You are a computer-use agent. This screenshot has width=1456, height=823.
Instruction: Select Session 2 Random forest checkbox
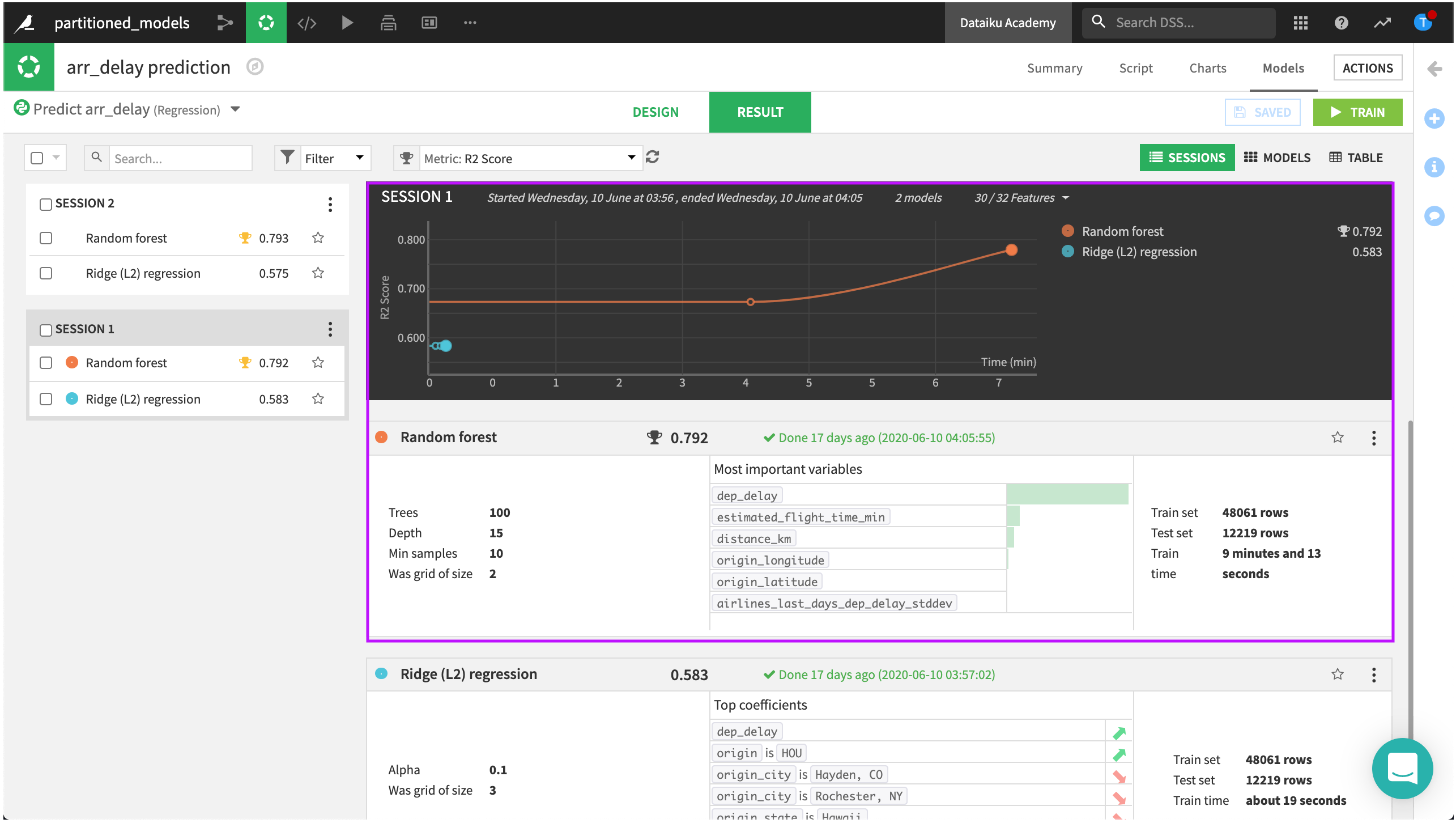tap(46, 238)
